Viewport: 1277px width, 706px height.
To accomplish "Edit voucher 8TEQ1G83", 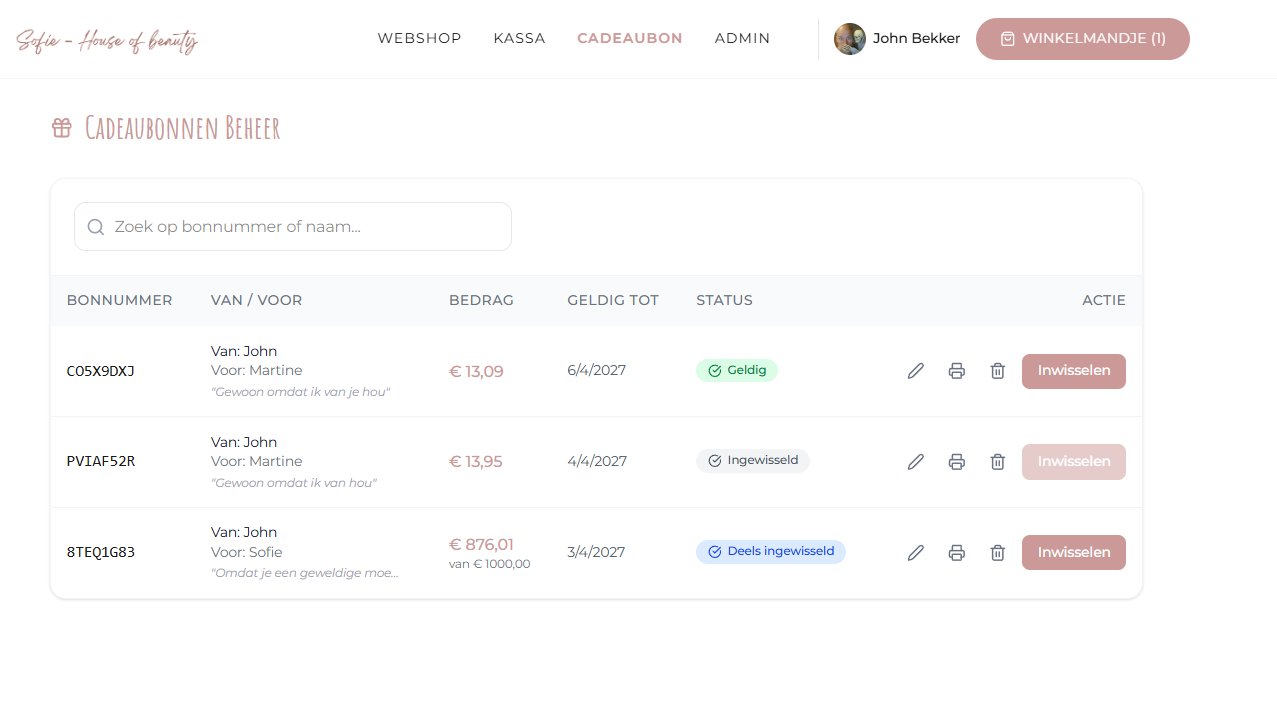I will [x=915, y=553].
